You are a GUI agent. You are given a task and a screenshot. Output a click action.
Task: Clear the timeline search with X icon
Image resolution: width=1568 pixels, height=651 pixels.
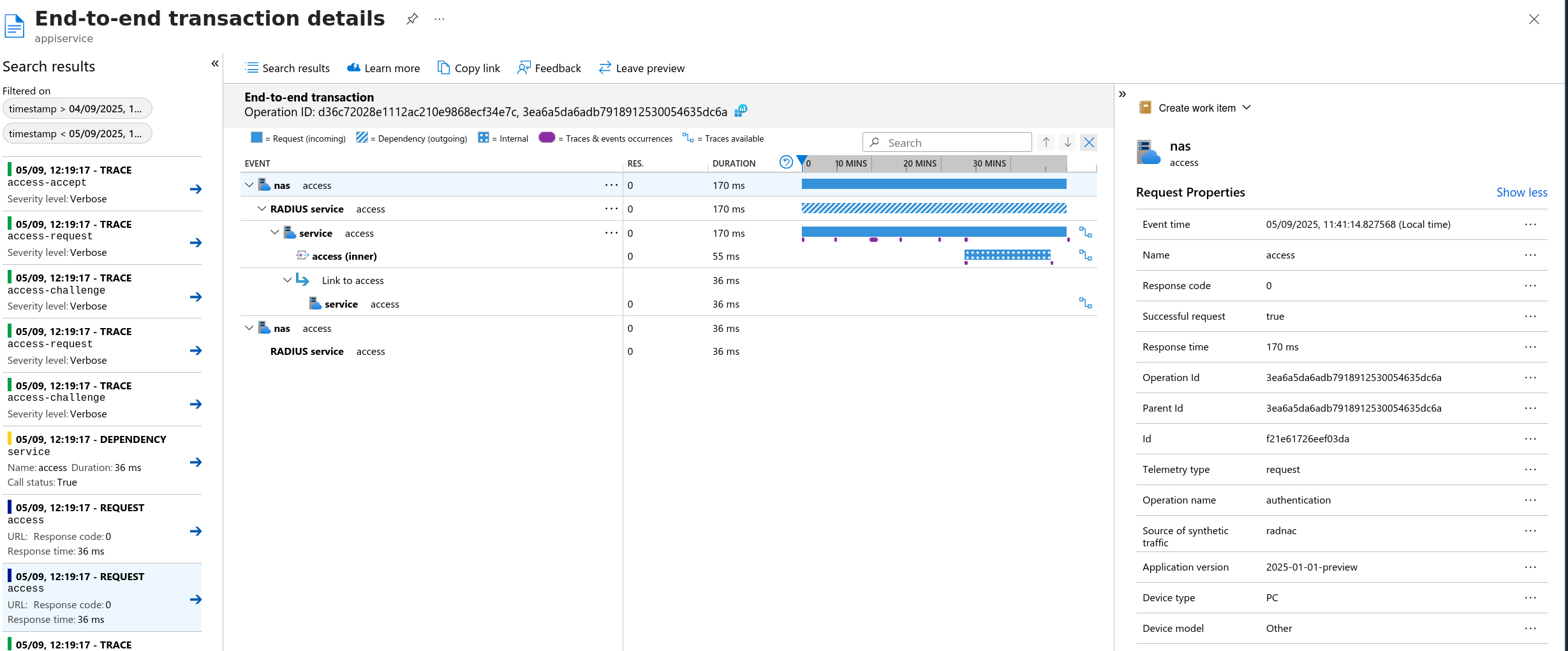point(1089,142)
